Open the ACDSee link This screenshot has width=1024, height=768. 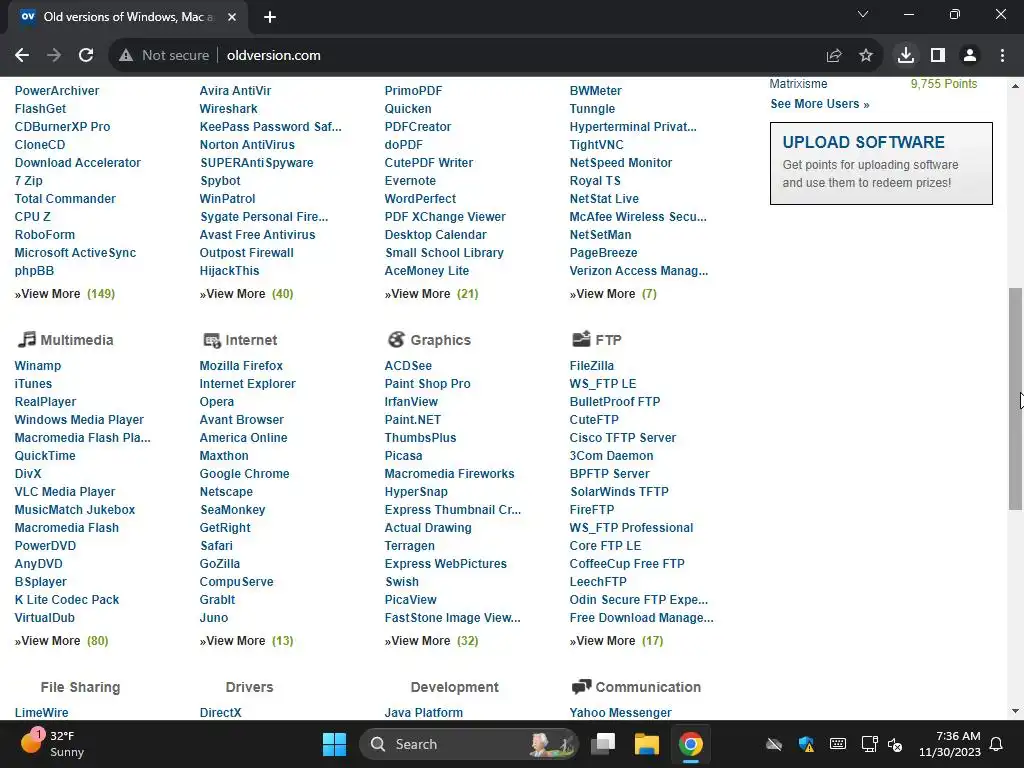(x=408, y=366)
